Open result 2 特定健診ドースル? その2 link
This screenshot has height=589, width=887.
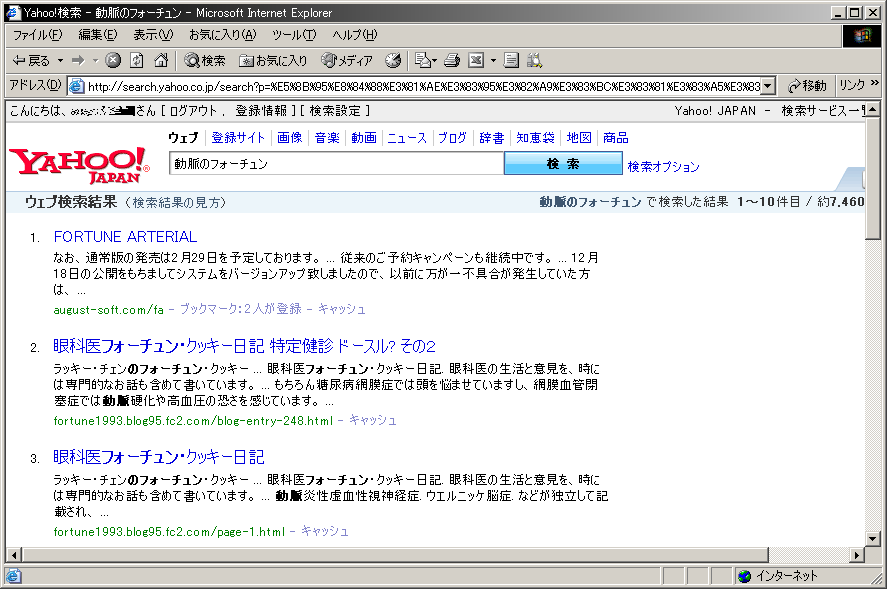pyautogui.click(x=244, y=346)
